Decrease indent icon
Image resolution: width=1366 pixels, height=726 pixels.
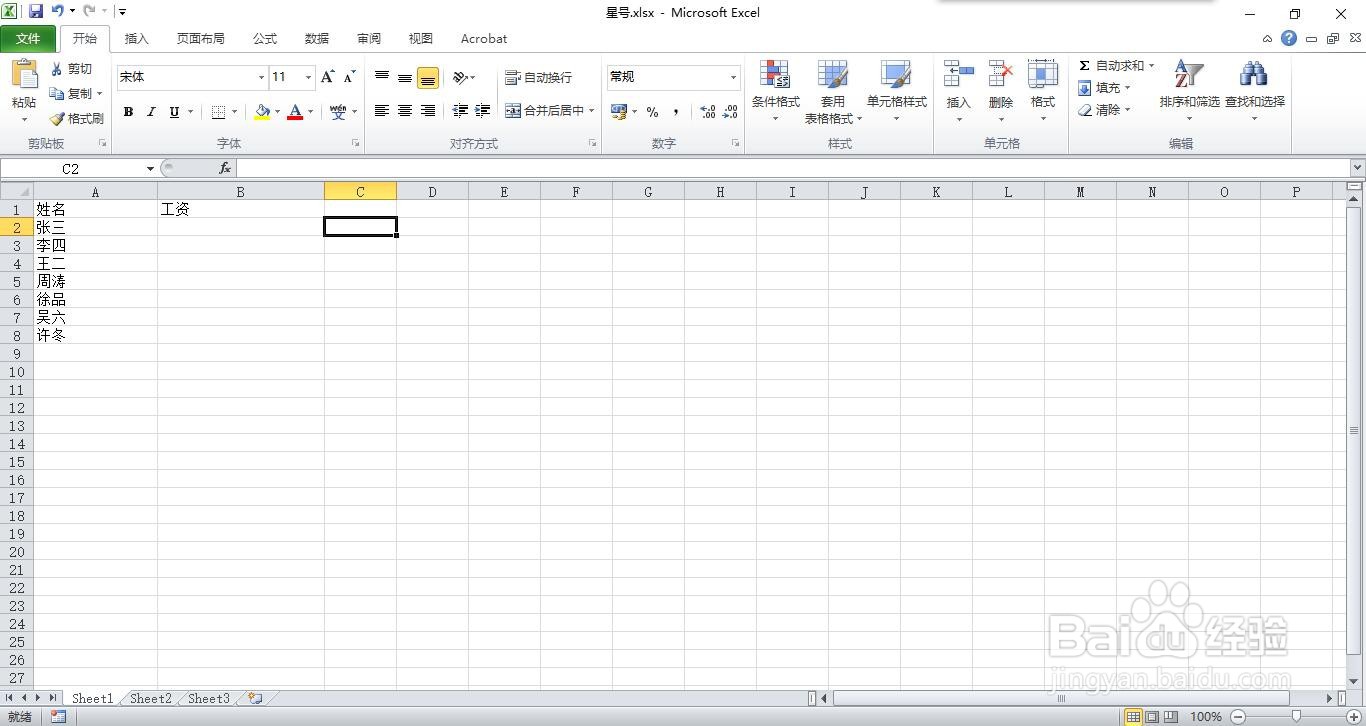point(460,111)
